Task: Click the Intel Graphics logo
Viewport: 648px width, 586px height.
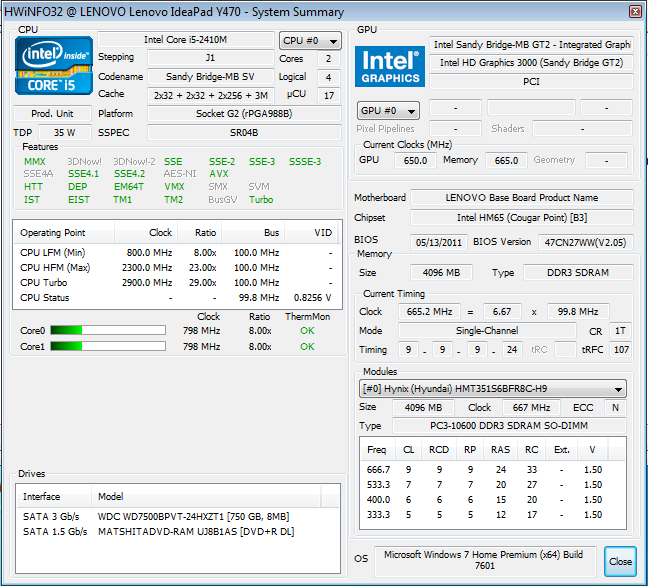Action: tap(390, 66)
